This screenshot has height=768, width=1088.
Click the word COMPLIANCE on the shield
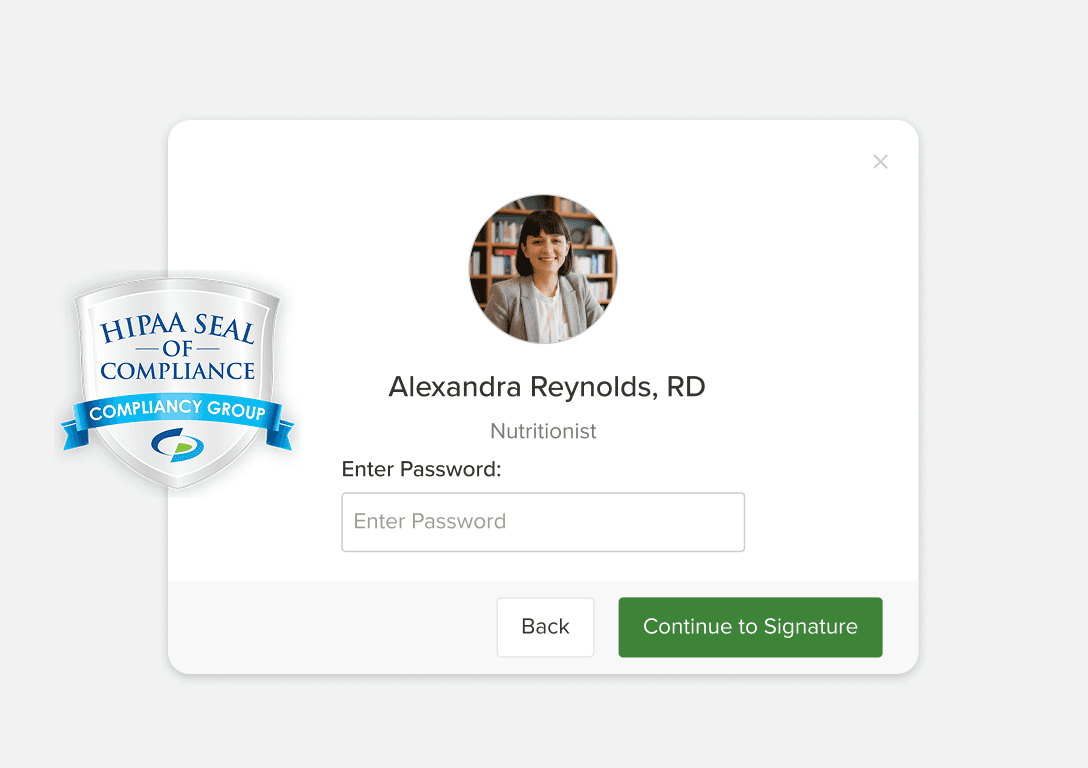178,371
